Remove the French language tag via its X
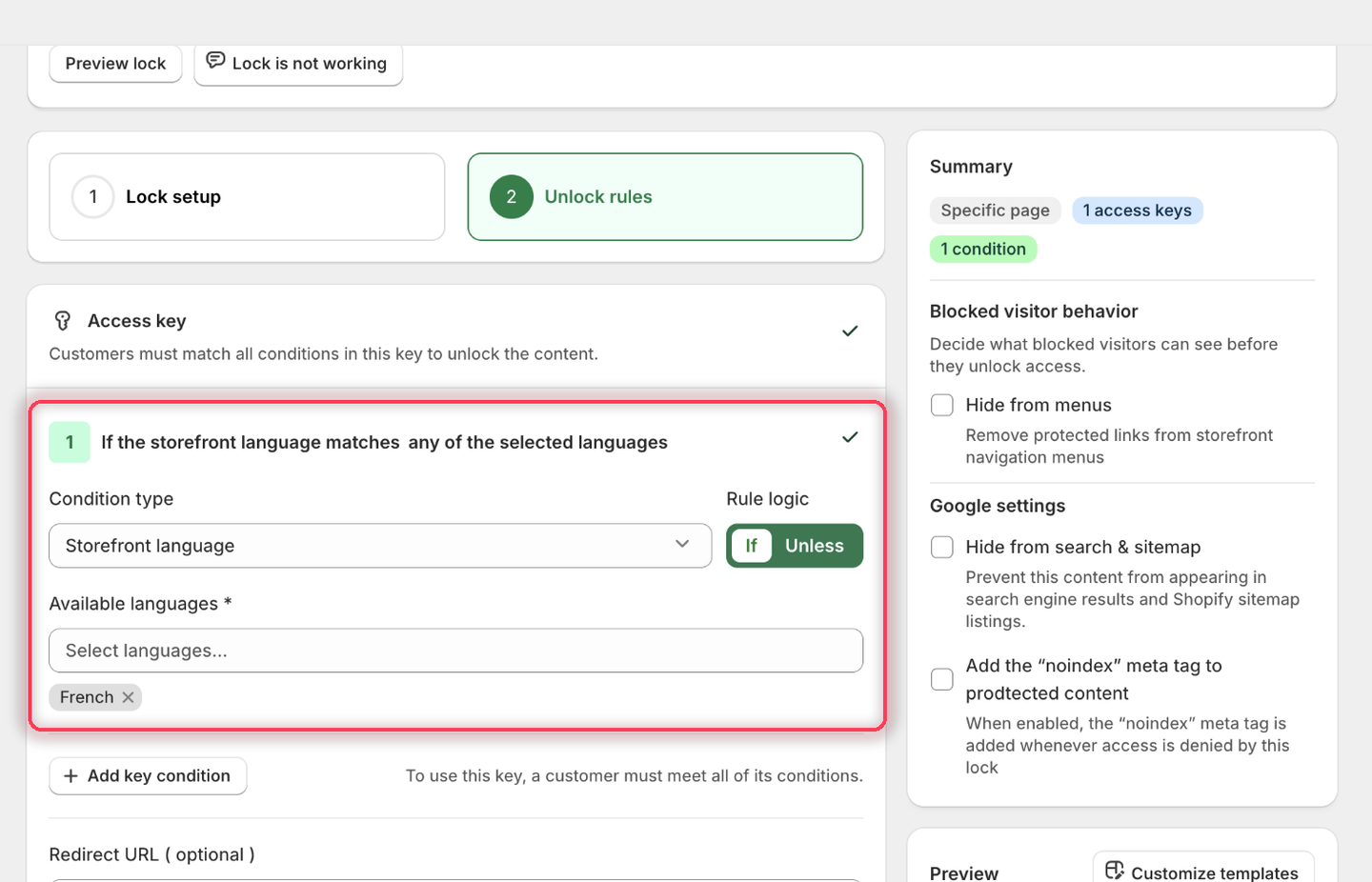 pos(129,697)
